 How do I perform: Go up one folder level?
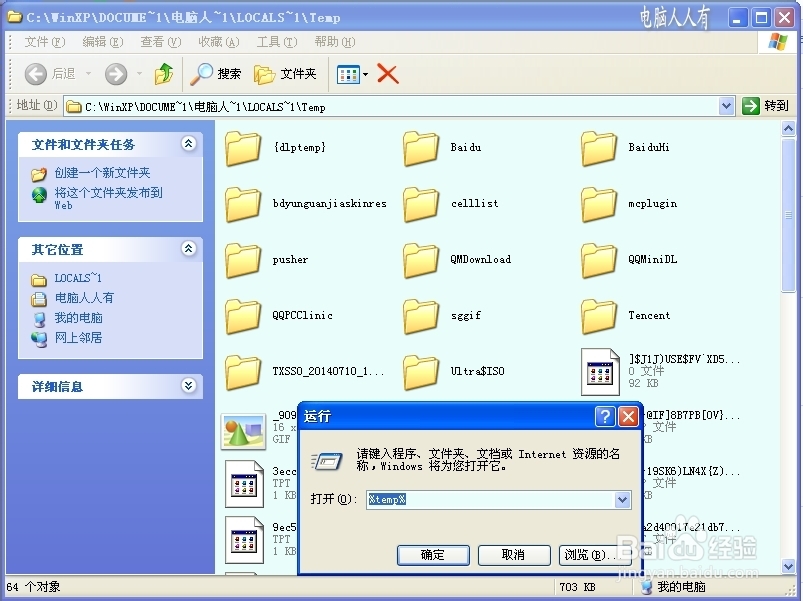(x=164, y=74)
